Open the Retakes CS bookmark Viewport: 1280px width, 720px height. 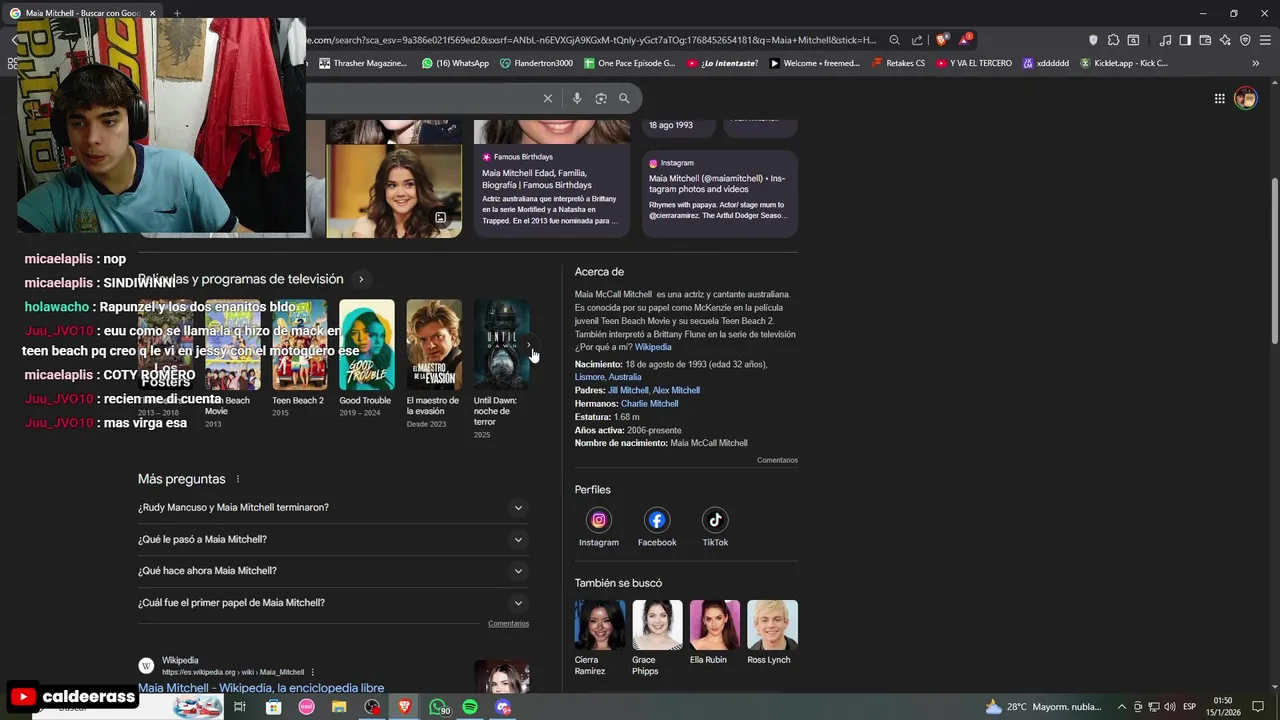(899, 63)
